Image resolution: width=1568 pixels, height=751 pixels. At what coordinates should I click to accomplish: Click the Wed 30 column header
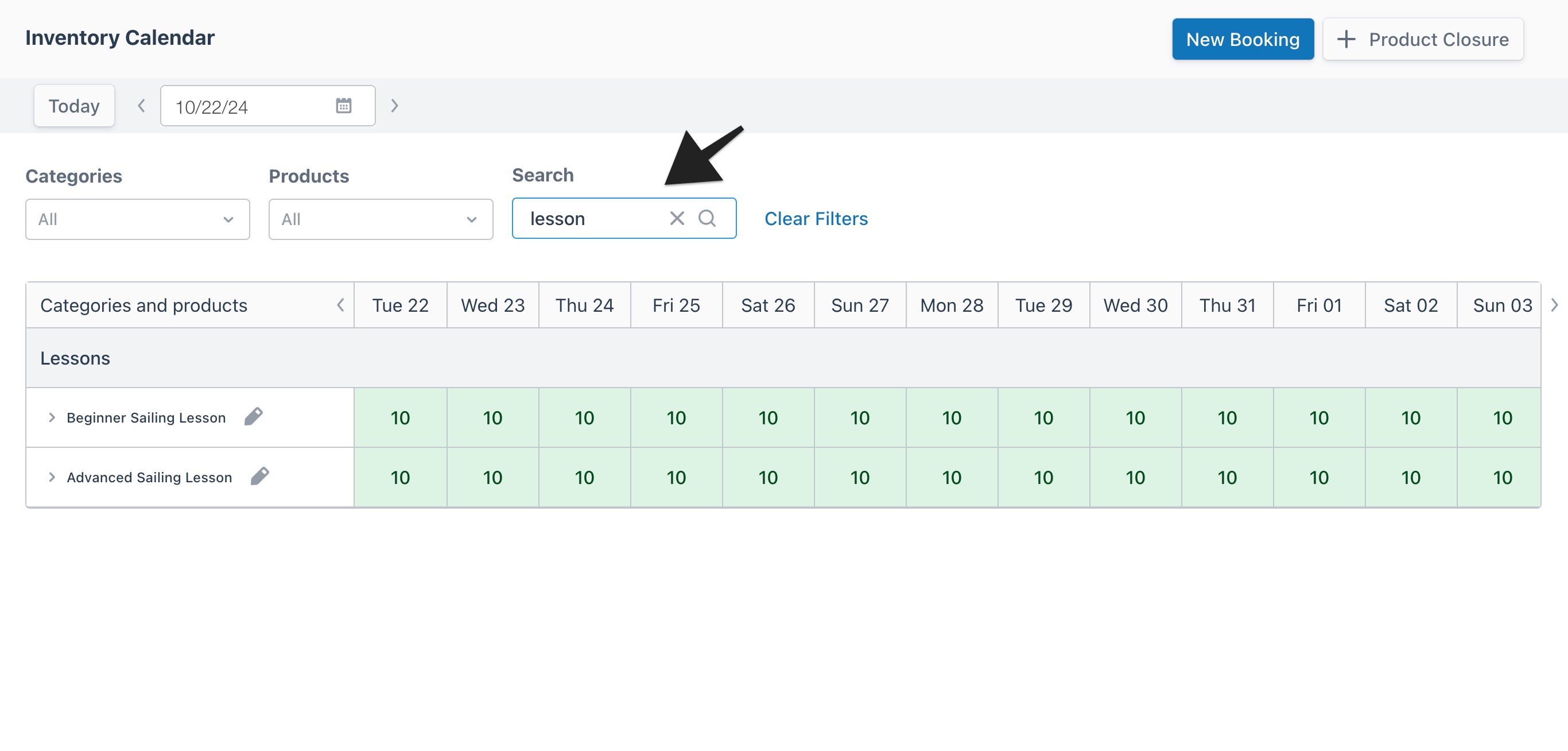[x=1136, y=305]
